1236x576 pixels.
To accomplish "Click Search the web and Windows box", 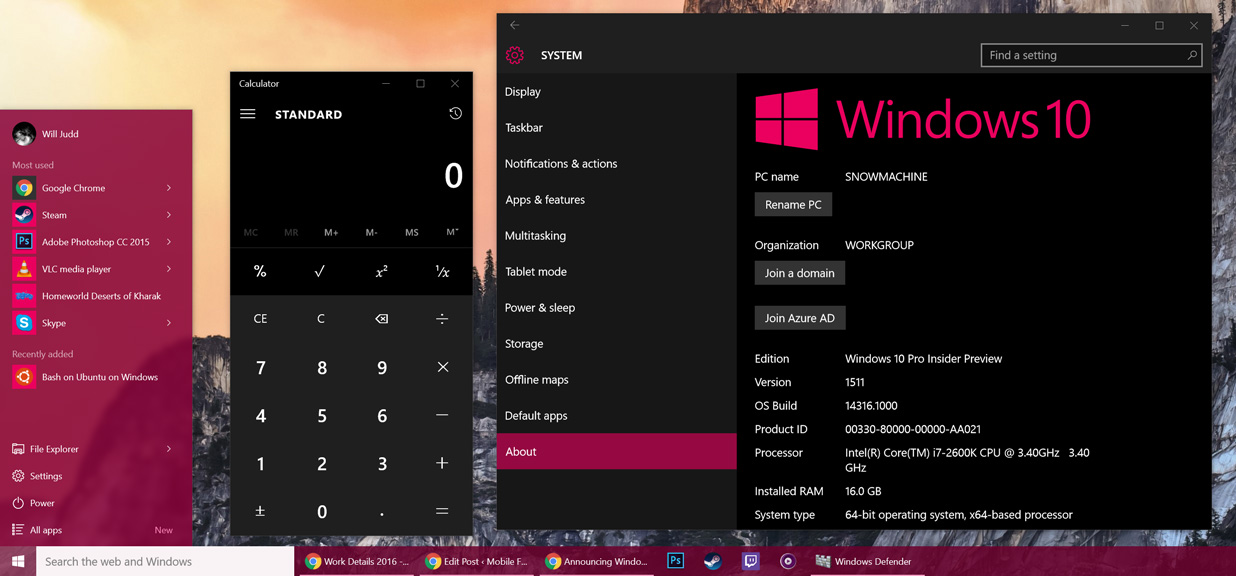I will [165, 561].
